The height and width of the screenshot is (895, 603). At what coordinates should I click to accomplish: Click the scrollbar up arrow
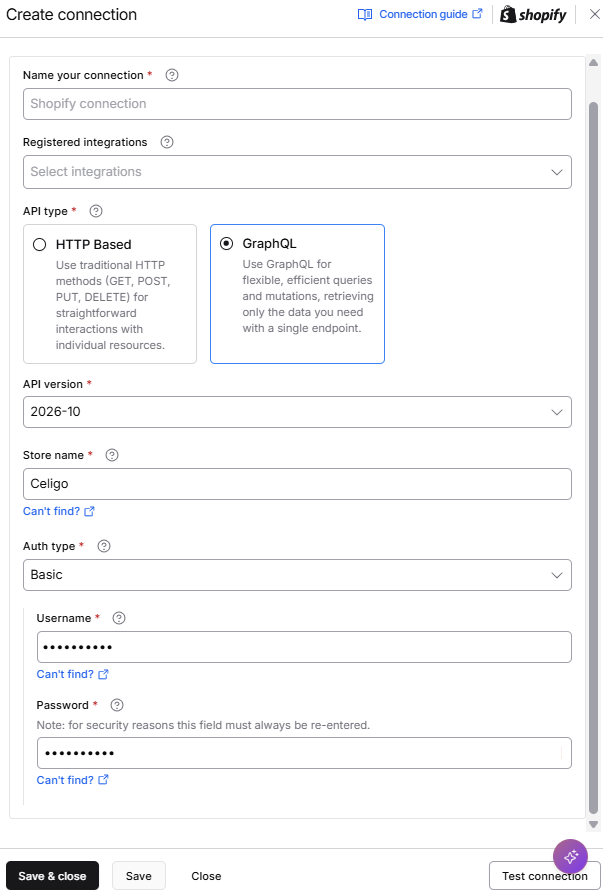[x=593, y=62]
